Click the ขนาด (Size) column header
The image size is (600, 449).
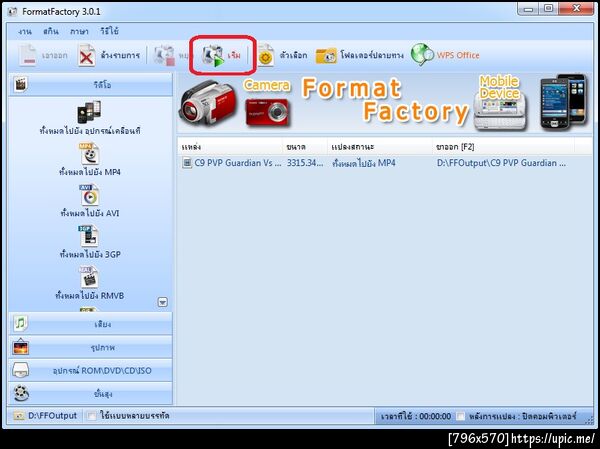pyautogui.click(x=305, y=147)
